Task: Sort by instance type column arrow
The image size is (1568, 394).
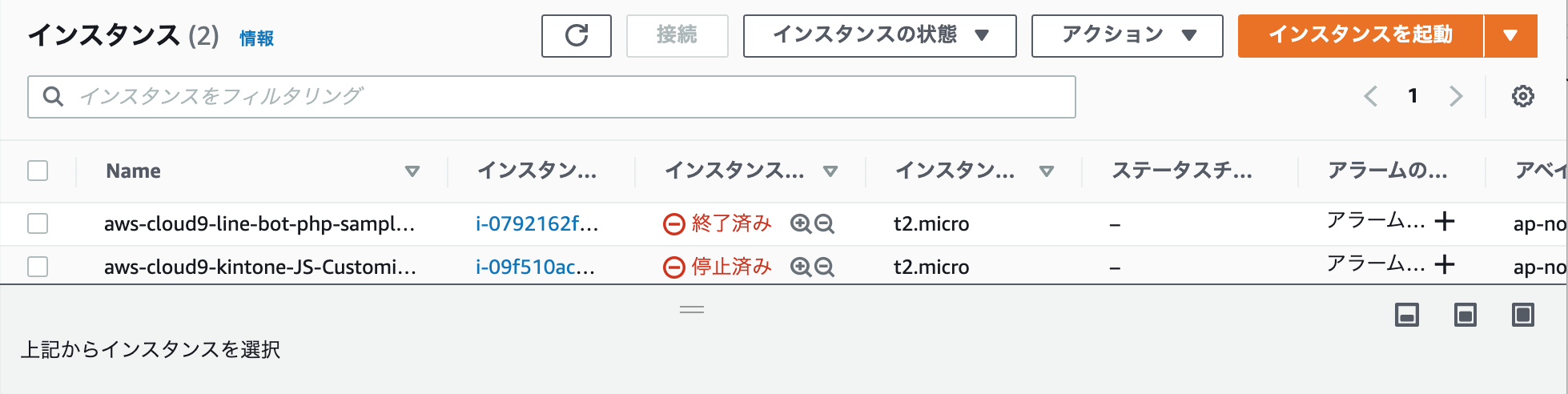Action: pyautogui.click(x=1047, y=171)
